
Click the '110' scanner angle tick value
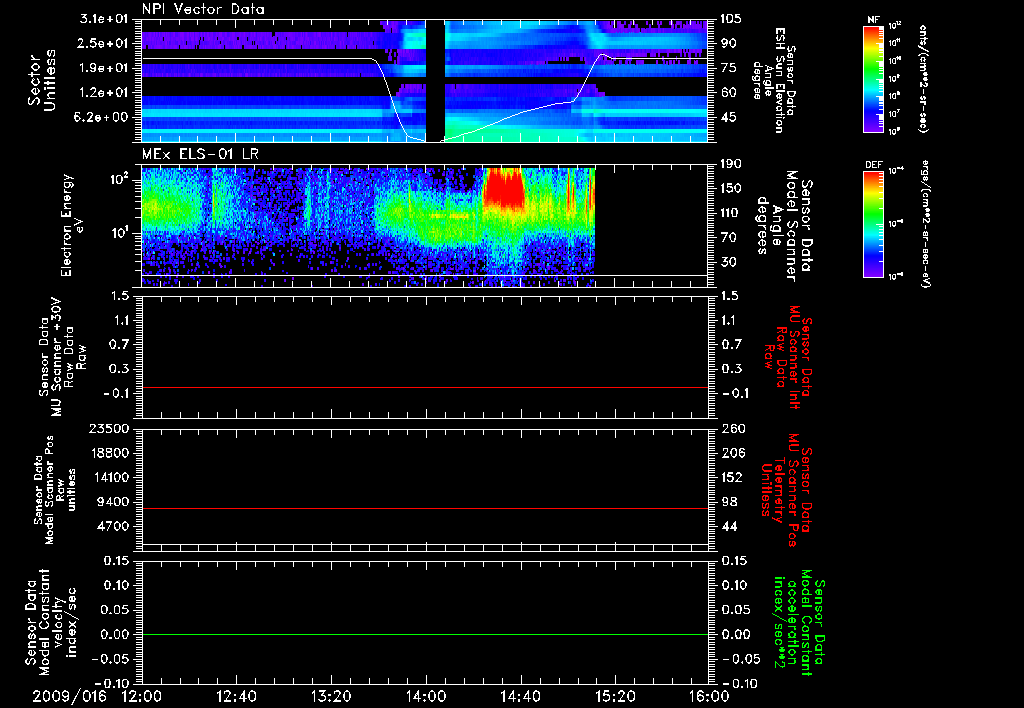[x=731, y=213]
